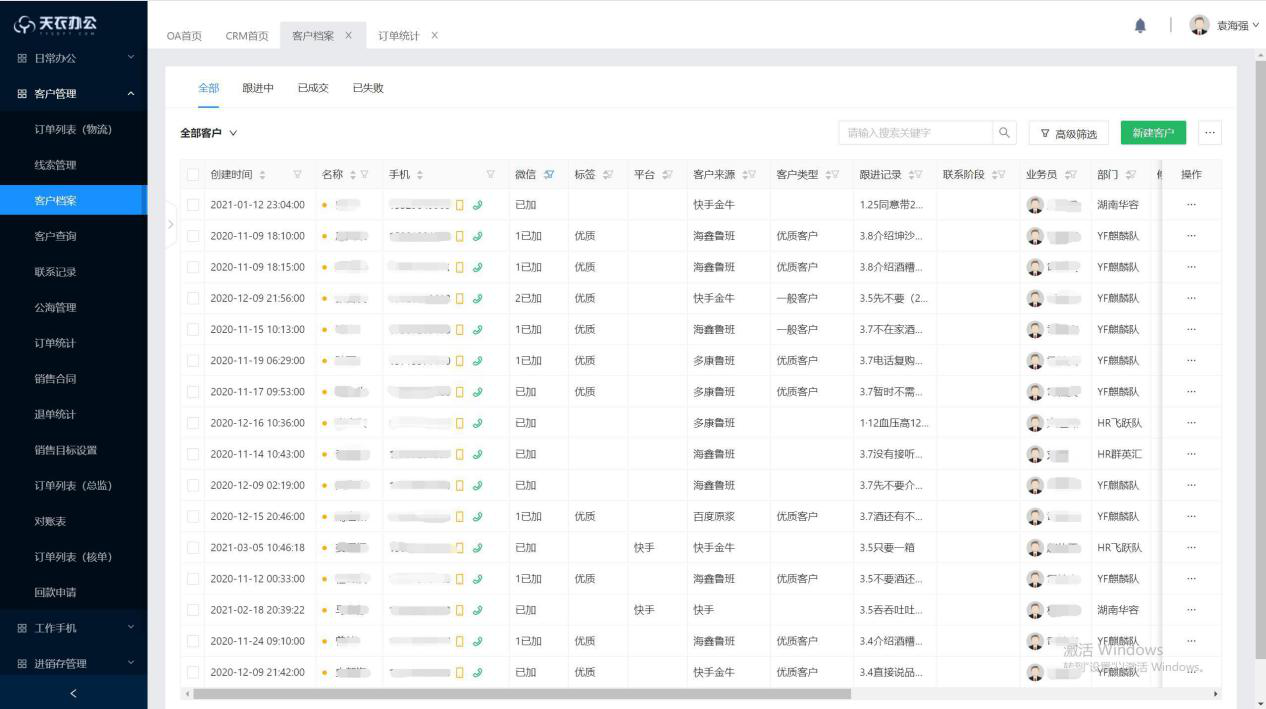Open user menu 袁海强
The image size is (1266, 709).
(1225, 26)
